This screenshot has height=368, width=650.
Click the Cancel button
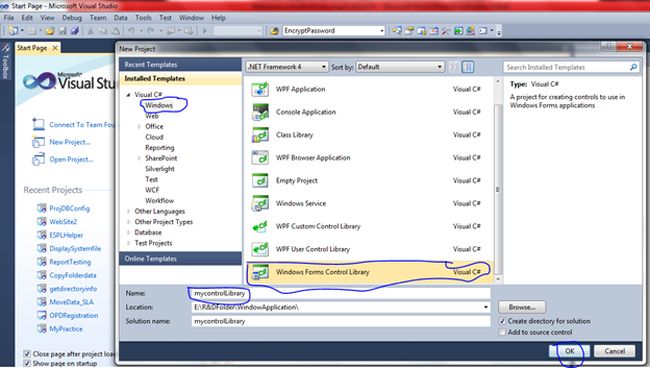614,351
